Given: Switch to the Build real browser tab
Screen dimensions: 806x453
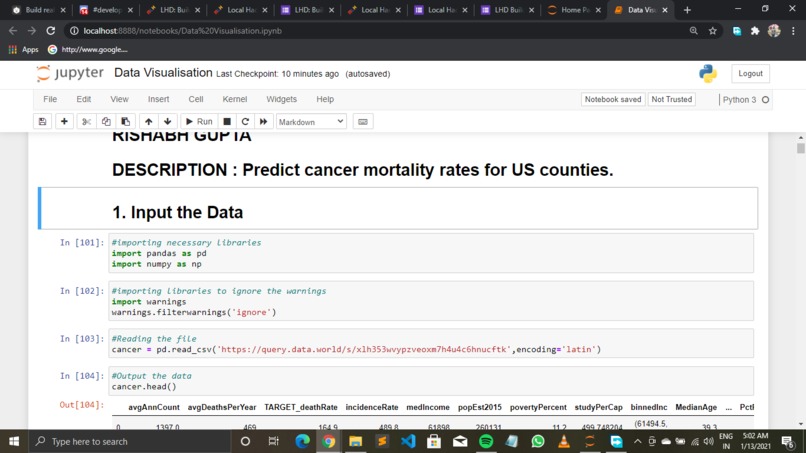Looking at the screenshot, I should pyautogui.click(x=39, y=10).
